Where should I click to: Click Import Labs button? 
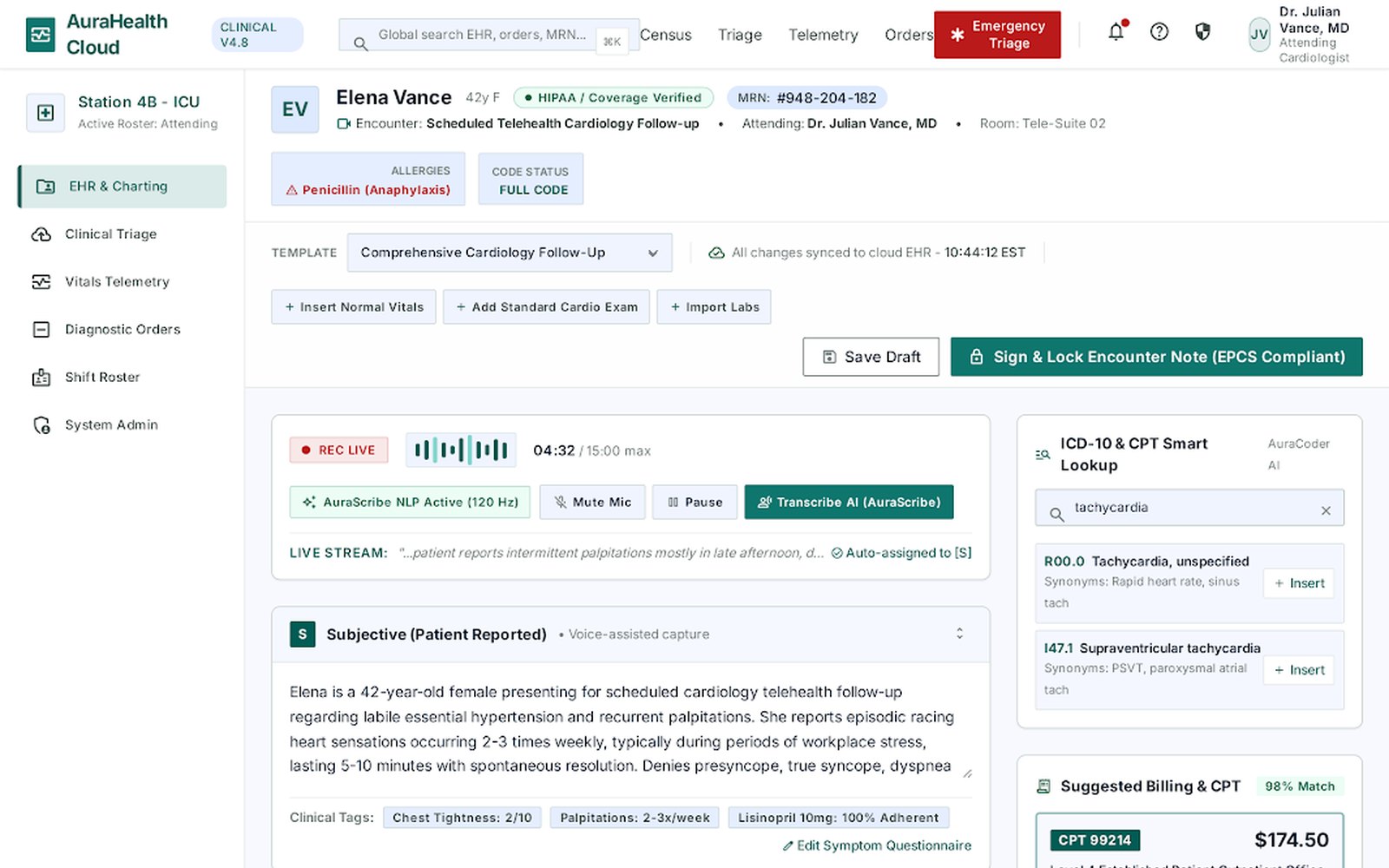coord(714,307)
